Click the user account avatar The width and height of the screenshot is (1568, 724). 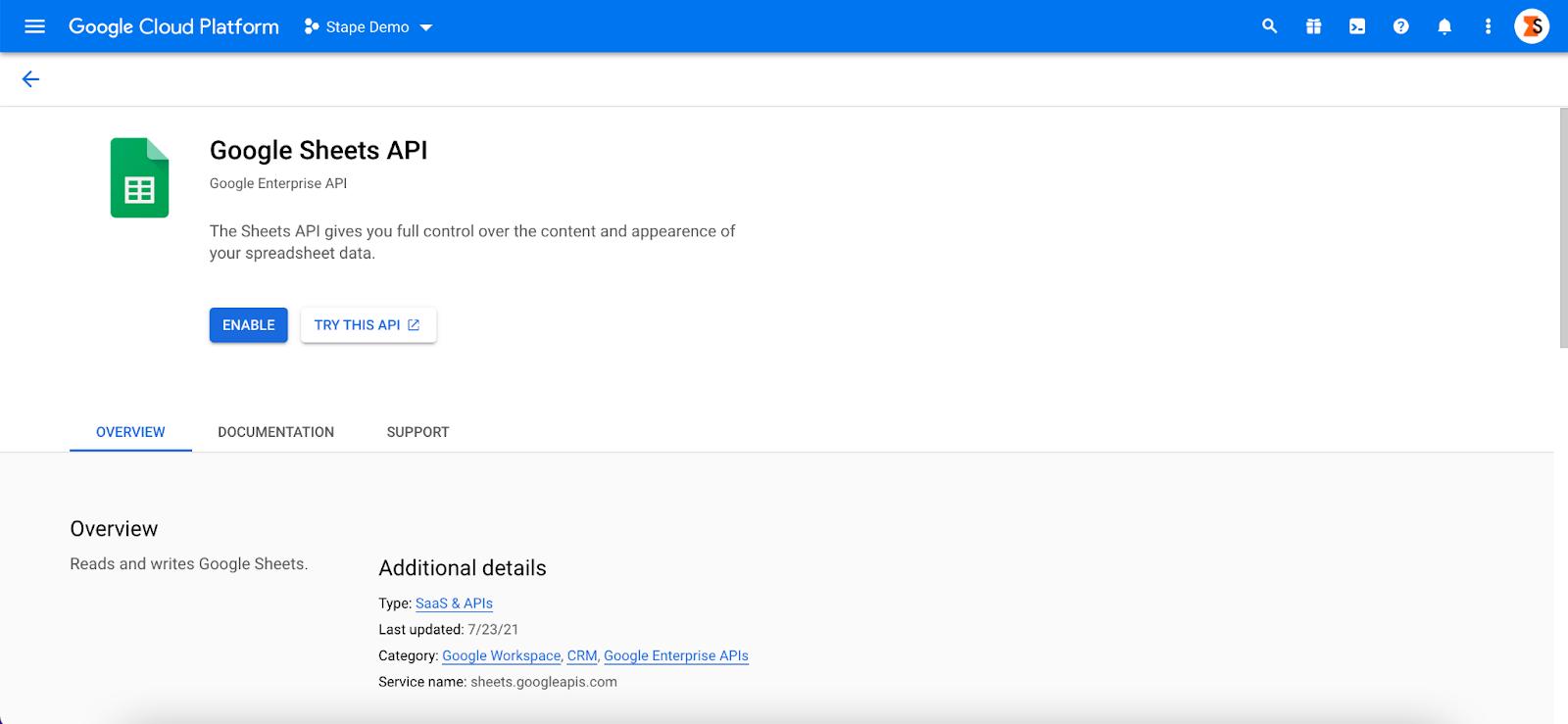click(x=1532, y=26)
